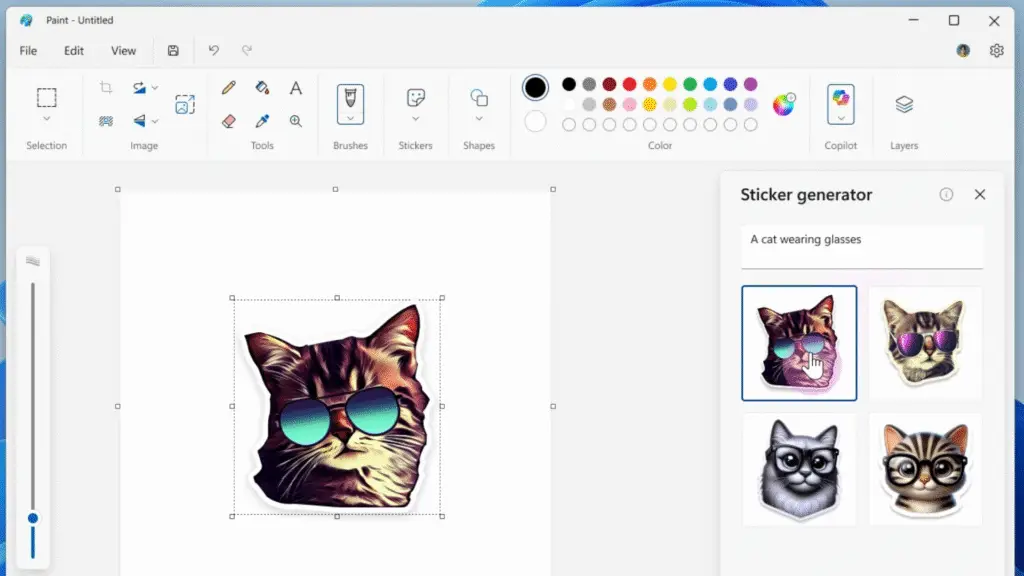The image size is (1024, 576).
Task: Select the Text tool
Action: [296, 88]
